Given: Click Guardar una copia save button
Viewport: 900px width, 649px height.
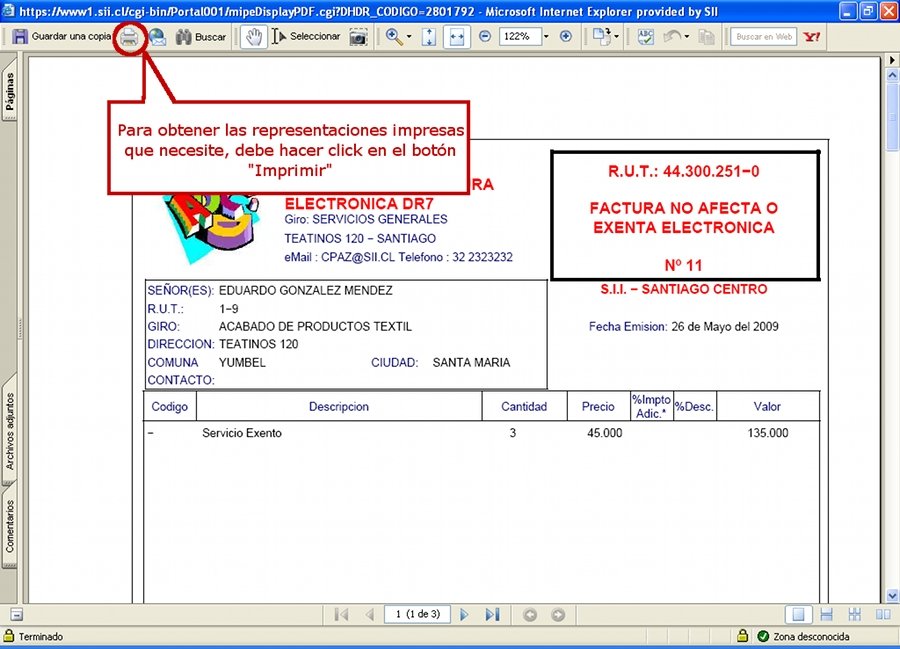Looking at the screenshot, I should 62,37.
